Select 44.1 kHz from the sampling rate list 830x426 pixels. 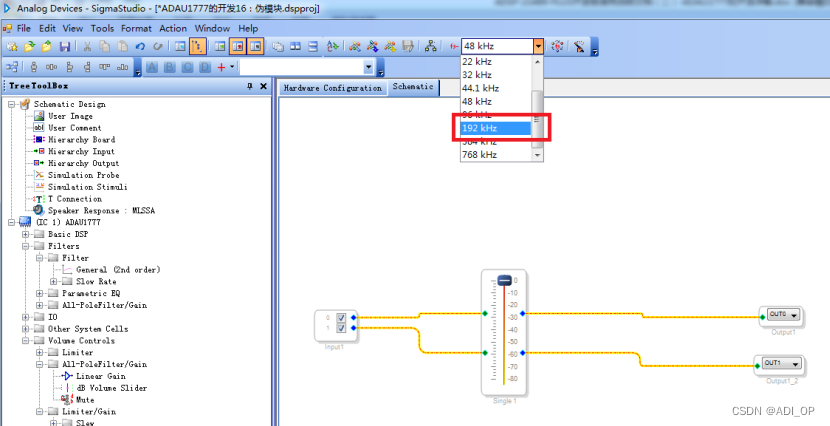pos(496,88)
